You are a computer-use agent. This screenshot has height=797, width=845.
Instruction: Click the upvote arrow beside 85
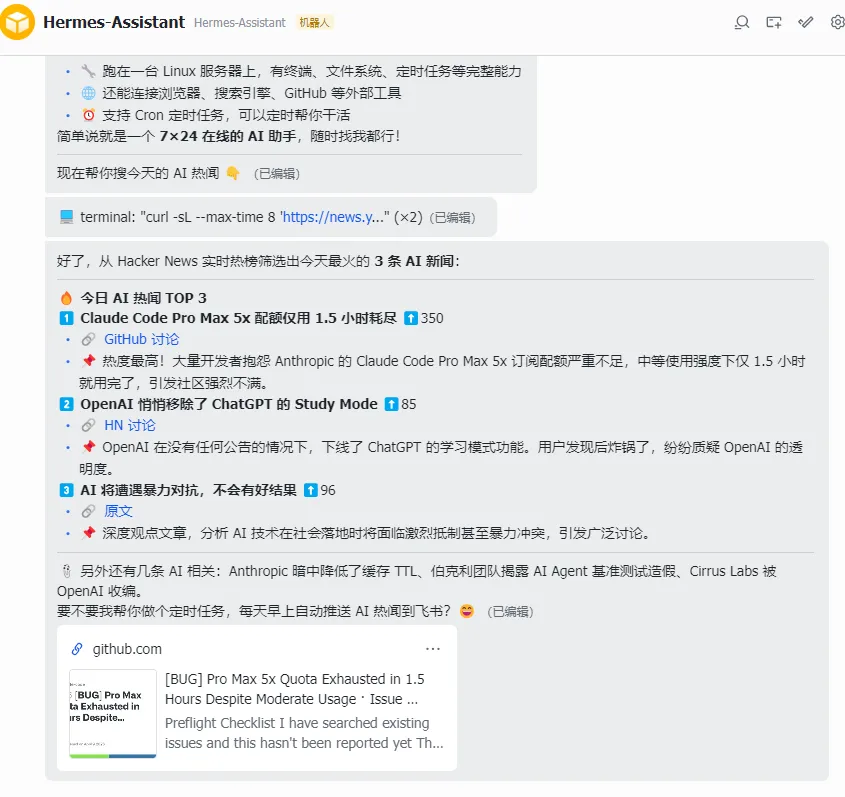click(392, 404)
